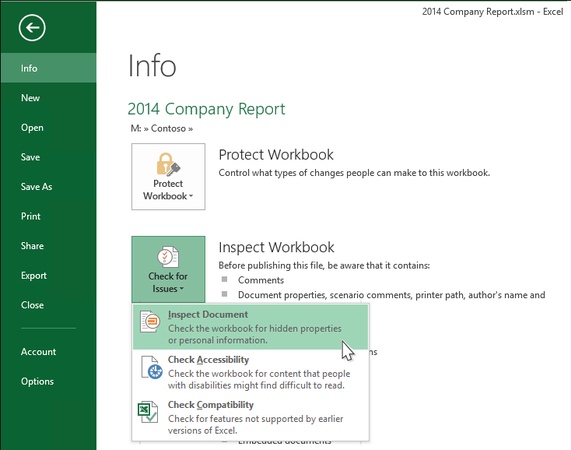This screenshot has width=571, height=450.
Task: Collapse the Check for Issues dropdown arrow
Action: click(x=181, y=289)
